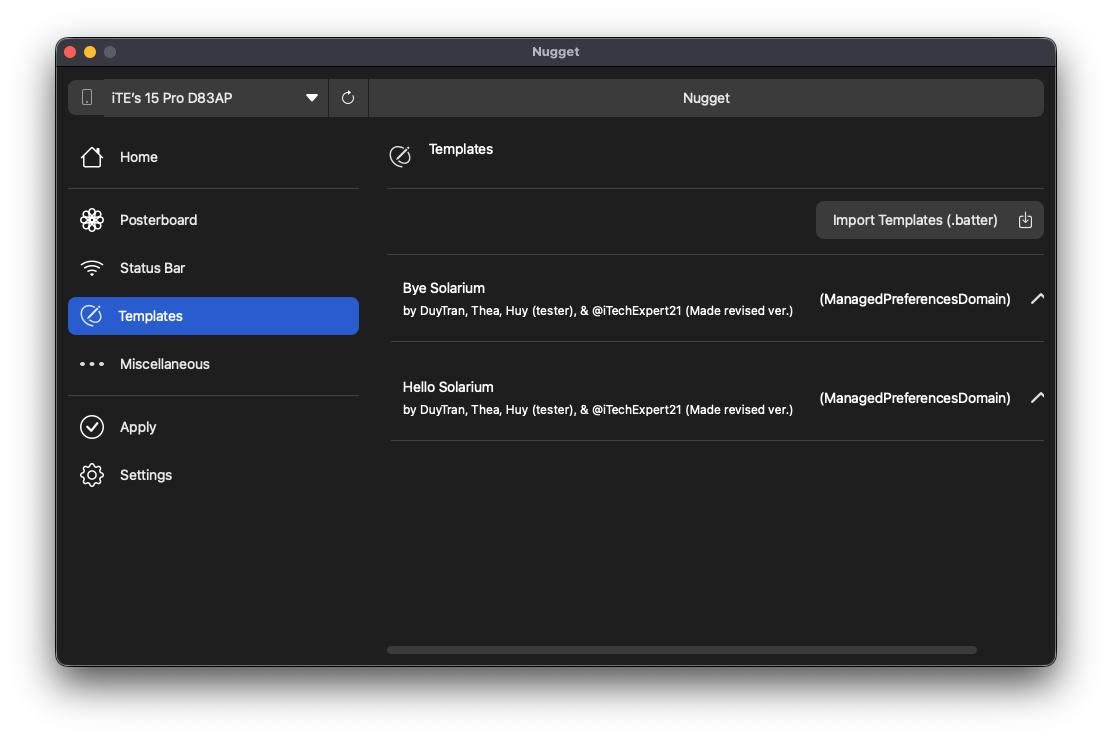Go to the Home page
Viewport: 1112px width, 740px height.
(x=213, y=157)
